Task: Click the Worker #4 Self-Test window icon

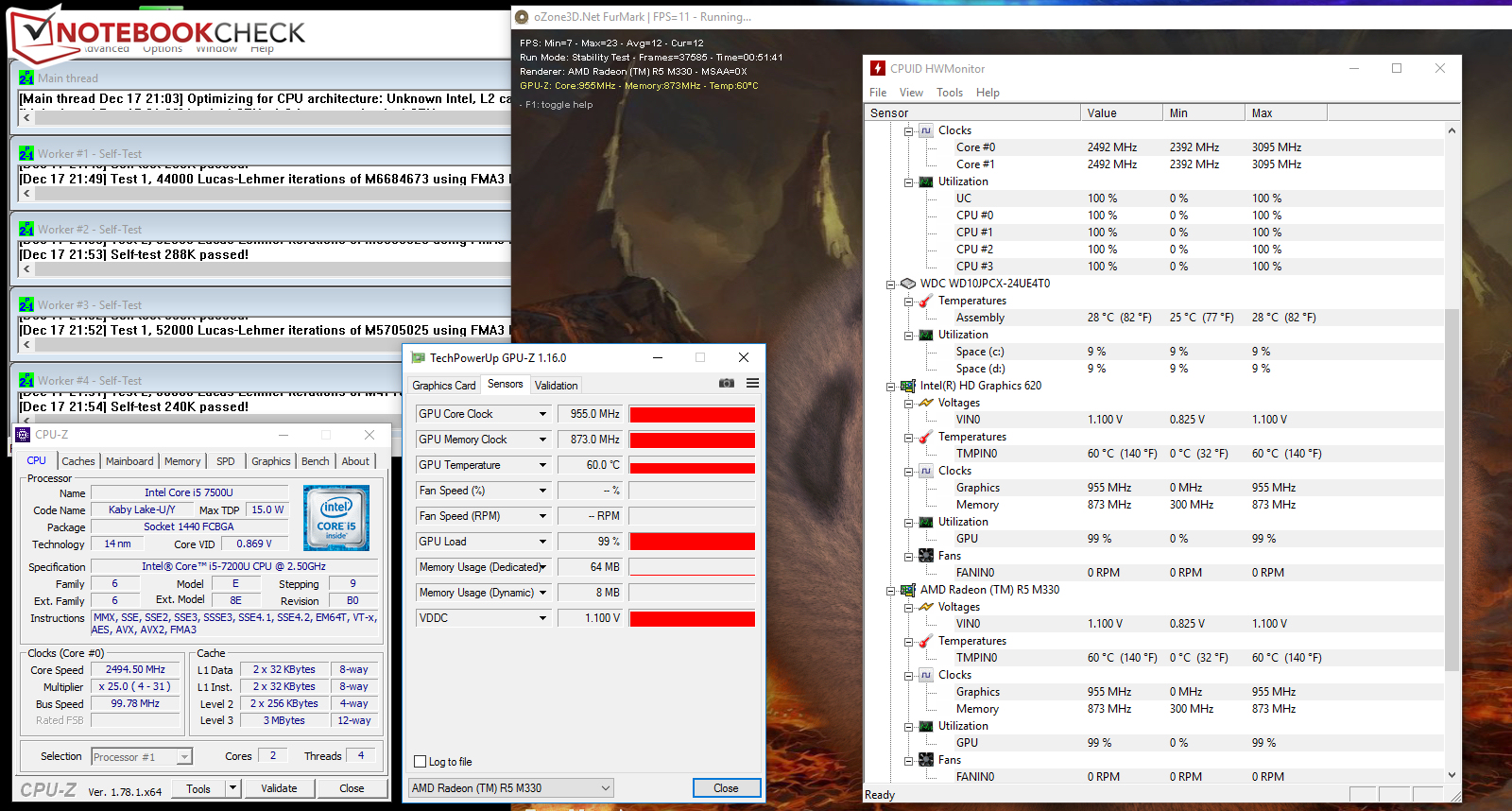Action: (26, 381)
